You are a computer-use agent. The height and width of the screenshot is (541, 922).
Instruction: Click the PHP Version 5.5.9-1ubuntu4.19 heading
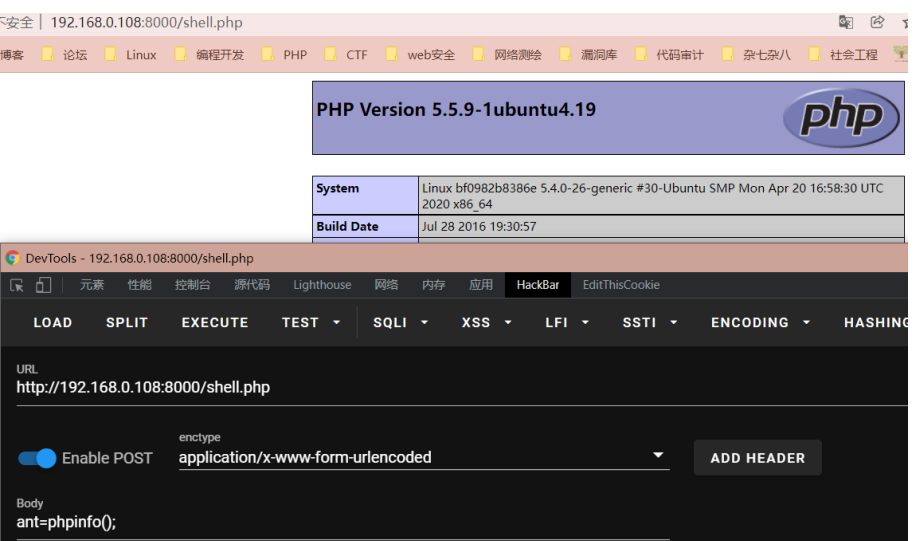[456, 109]
